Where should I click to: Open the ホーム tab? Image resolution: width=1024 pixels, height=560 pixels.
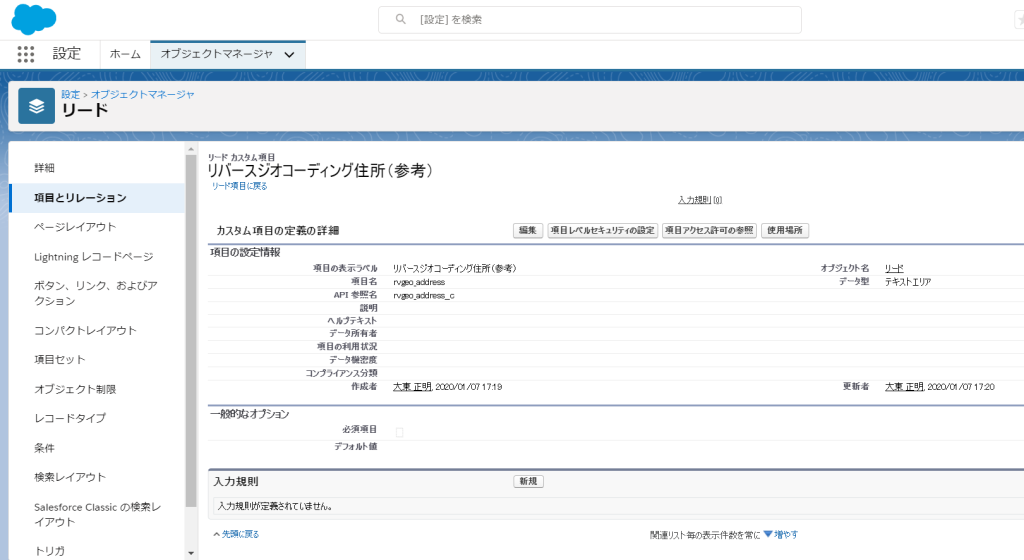pyautogui.click(x=125, y=54)
